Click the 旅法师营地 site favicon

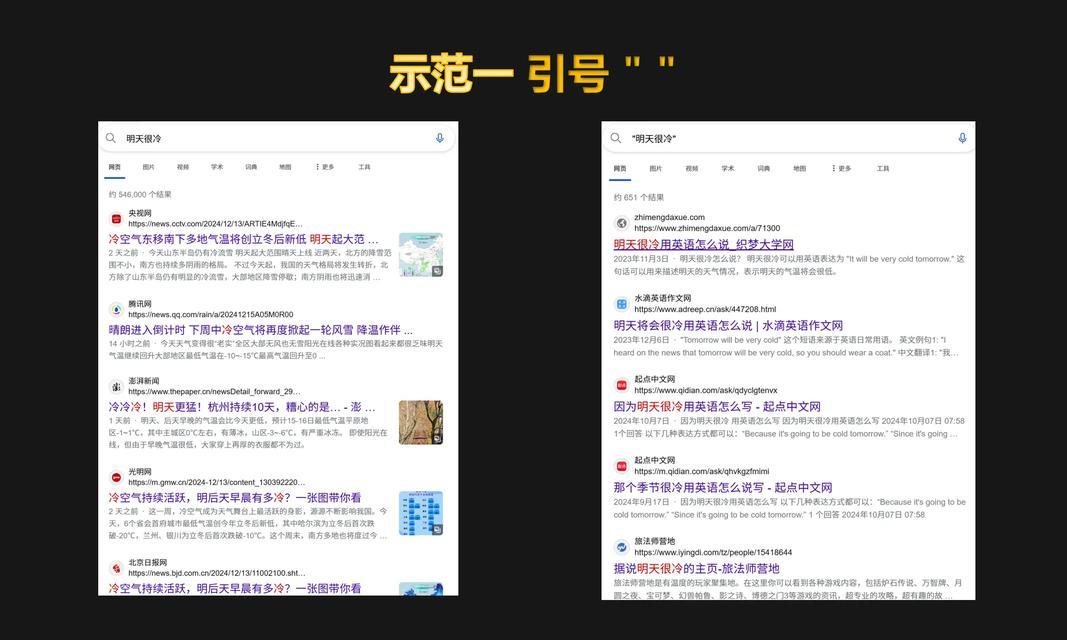pyautogui.click(x=621, y=547)
